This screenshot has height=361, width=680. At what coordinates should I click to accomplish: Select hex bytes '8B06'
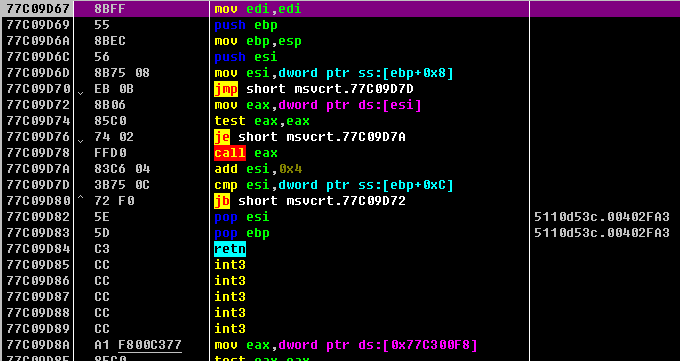pyautogui.click(x=110, y=105)
